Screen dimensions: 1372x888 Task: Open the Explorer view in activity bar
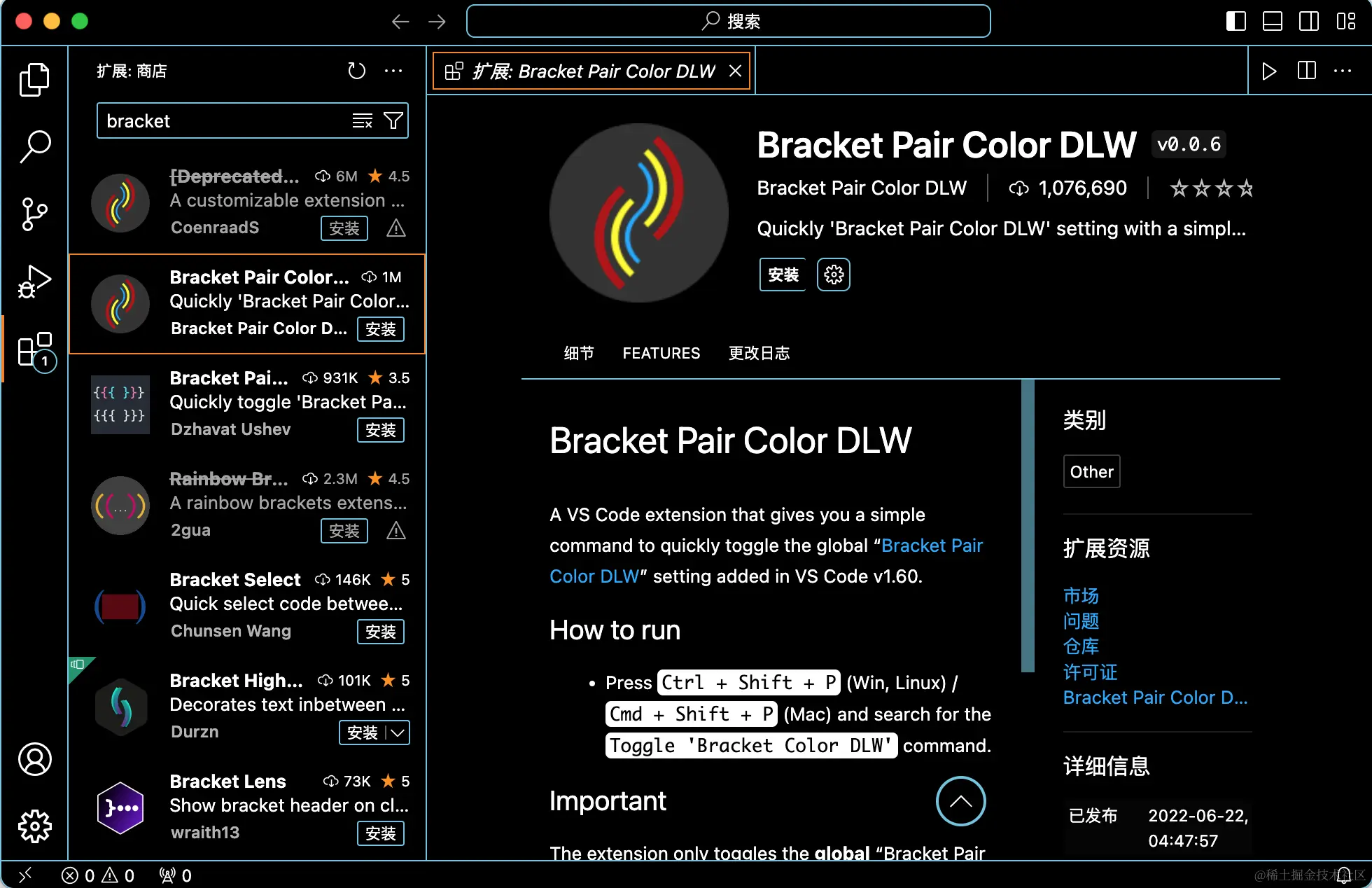pos(34,79)
